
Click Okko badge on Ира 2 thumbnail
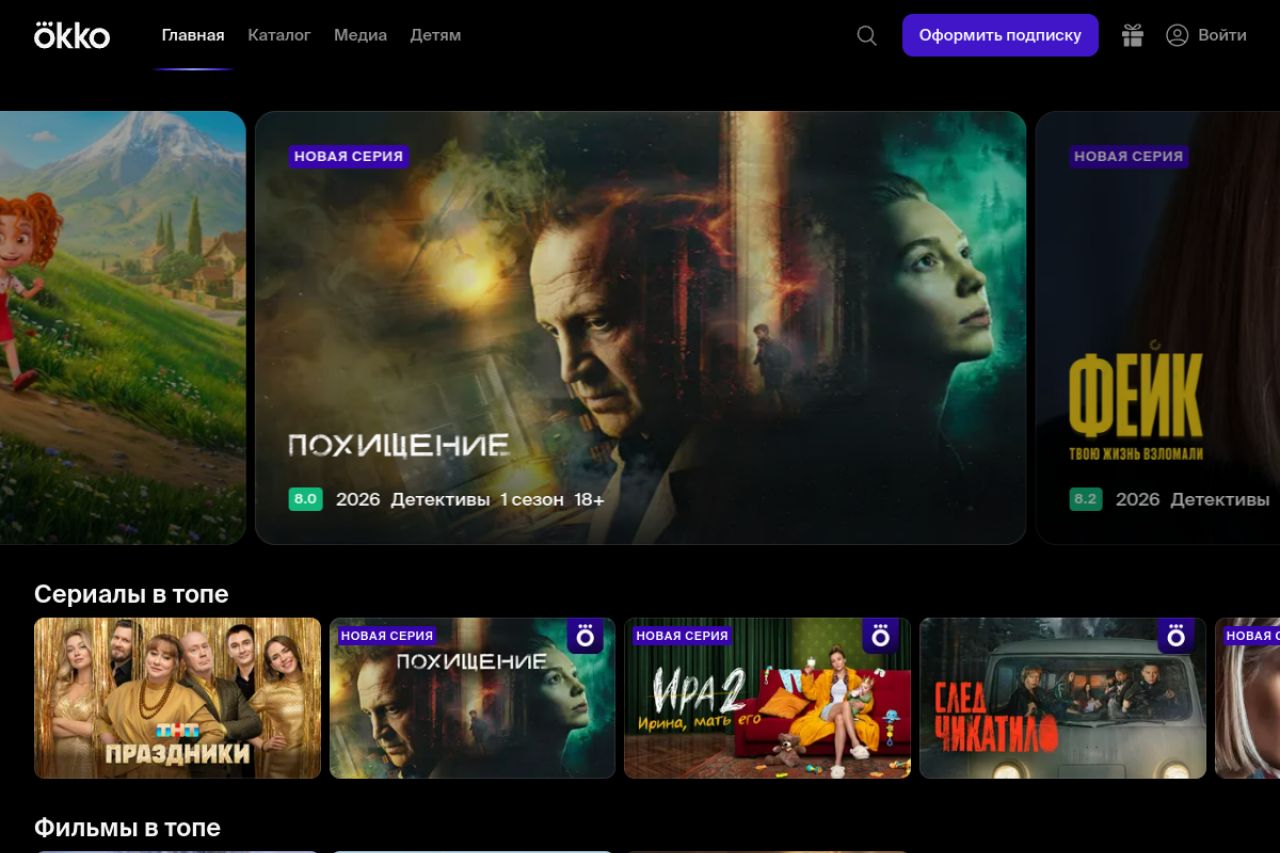click(x=880, y=636)
